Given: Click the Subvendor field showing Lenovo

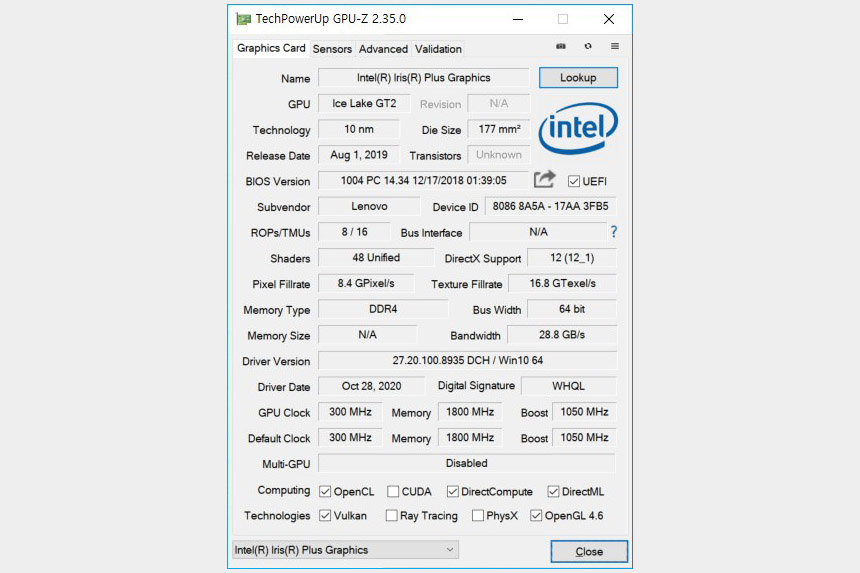Looking at the screenshot, I should (x=369, y=206).
